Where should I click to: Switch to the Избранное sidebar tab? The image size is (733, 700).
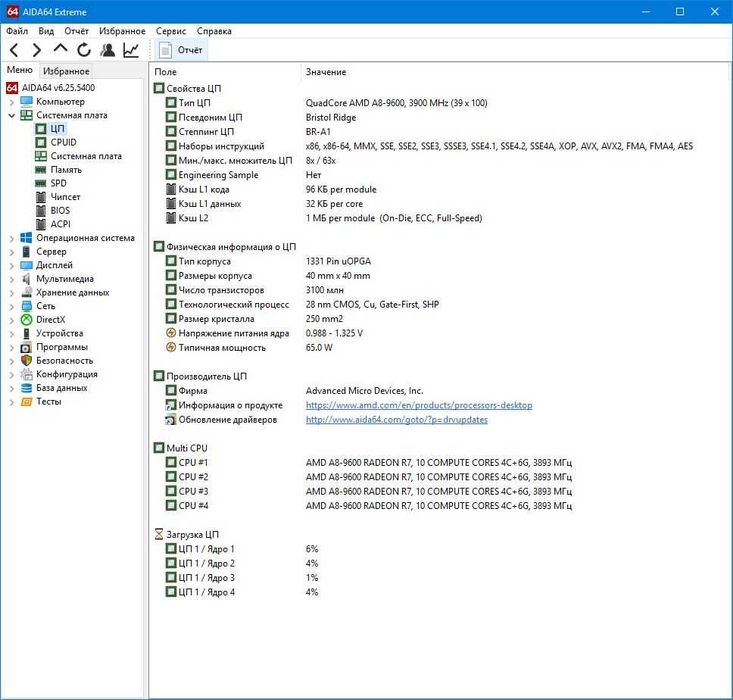[66, 71]
